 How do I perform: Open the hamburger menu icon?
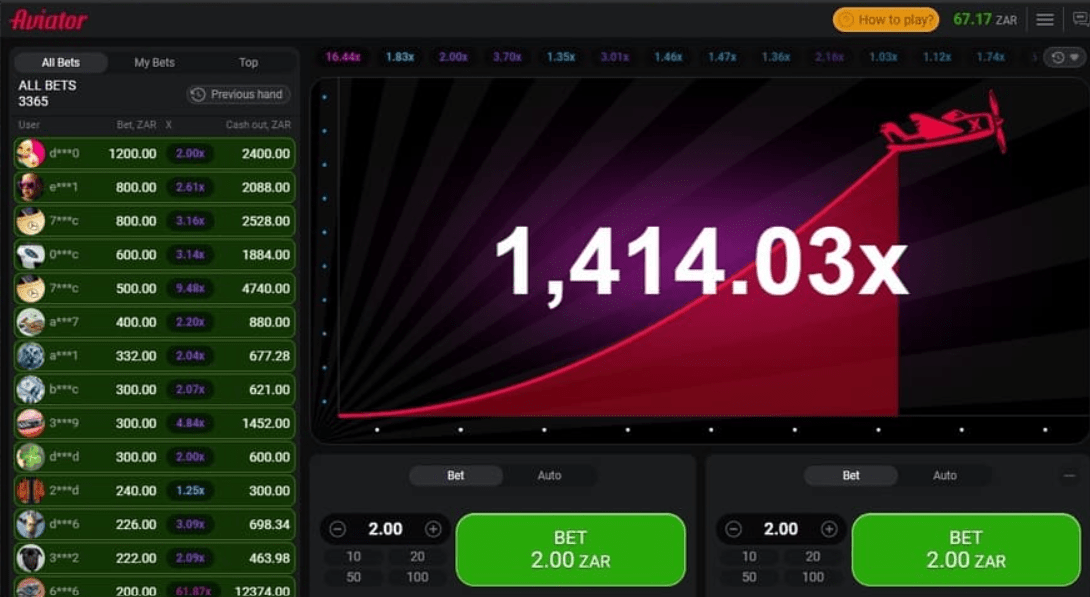click(x=1045, y=19)
